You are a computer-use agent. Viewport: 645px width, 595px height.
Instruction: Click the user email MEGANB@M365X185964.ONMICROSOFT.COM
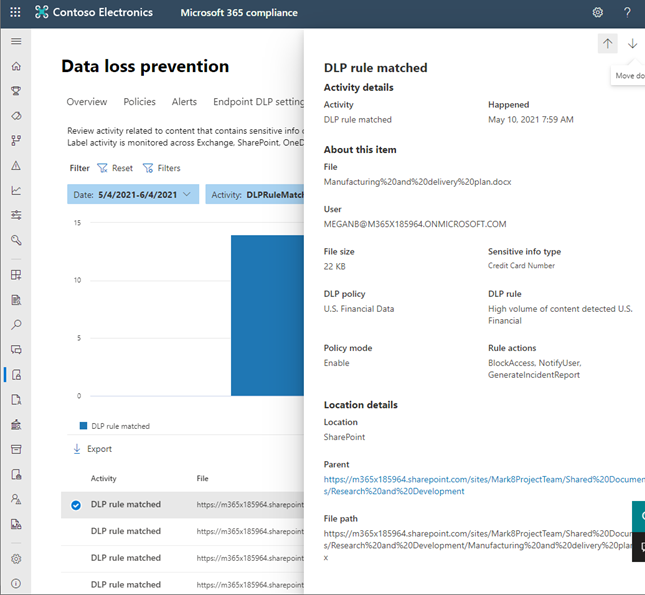pyautogui.click(x=415, y=224)
